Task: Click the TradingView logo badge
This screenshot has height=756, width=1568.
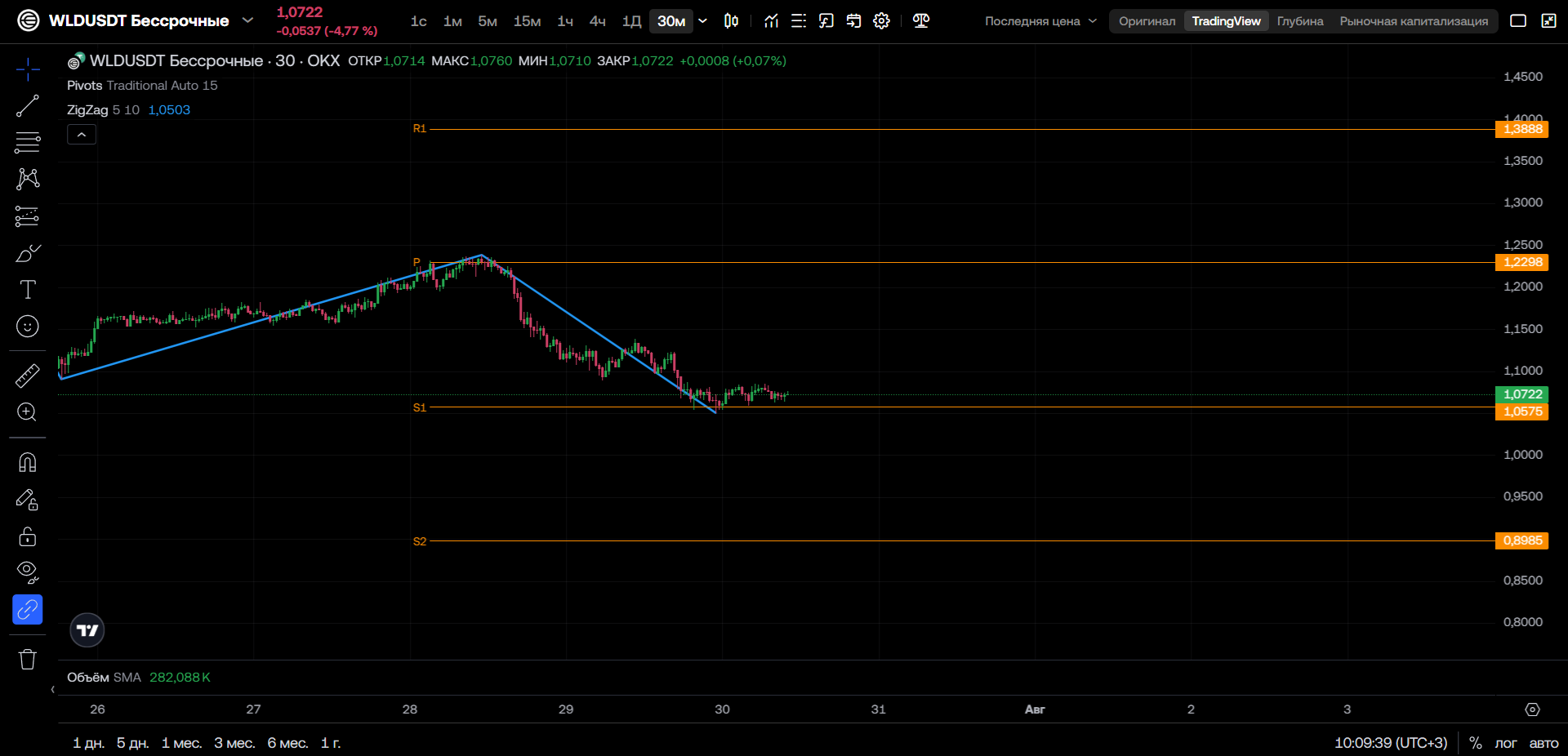Action: click(87, 630)
